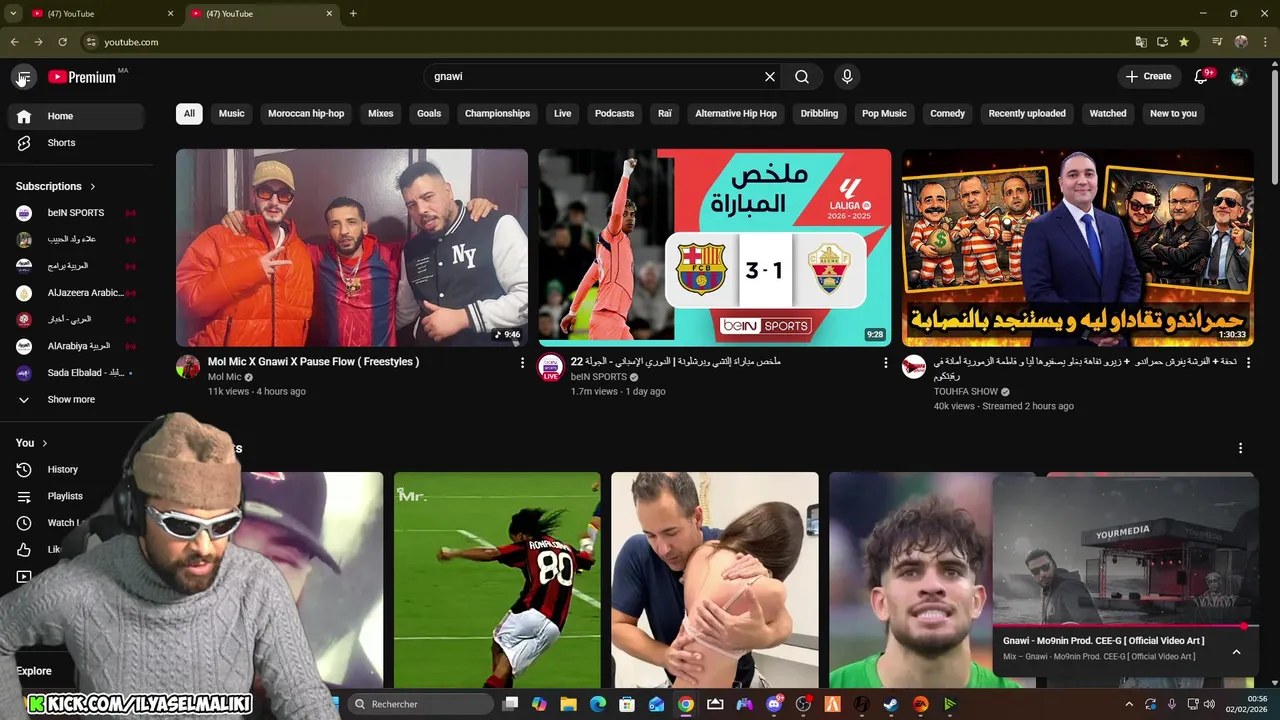Open Ronaldinho 80 jersey short
The image size is (1280, 720).
497,580
